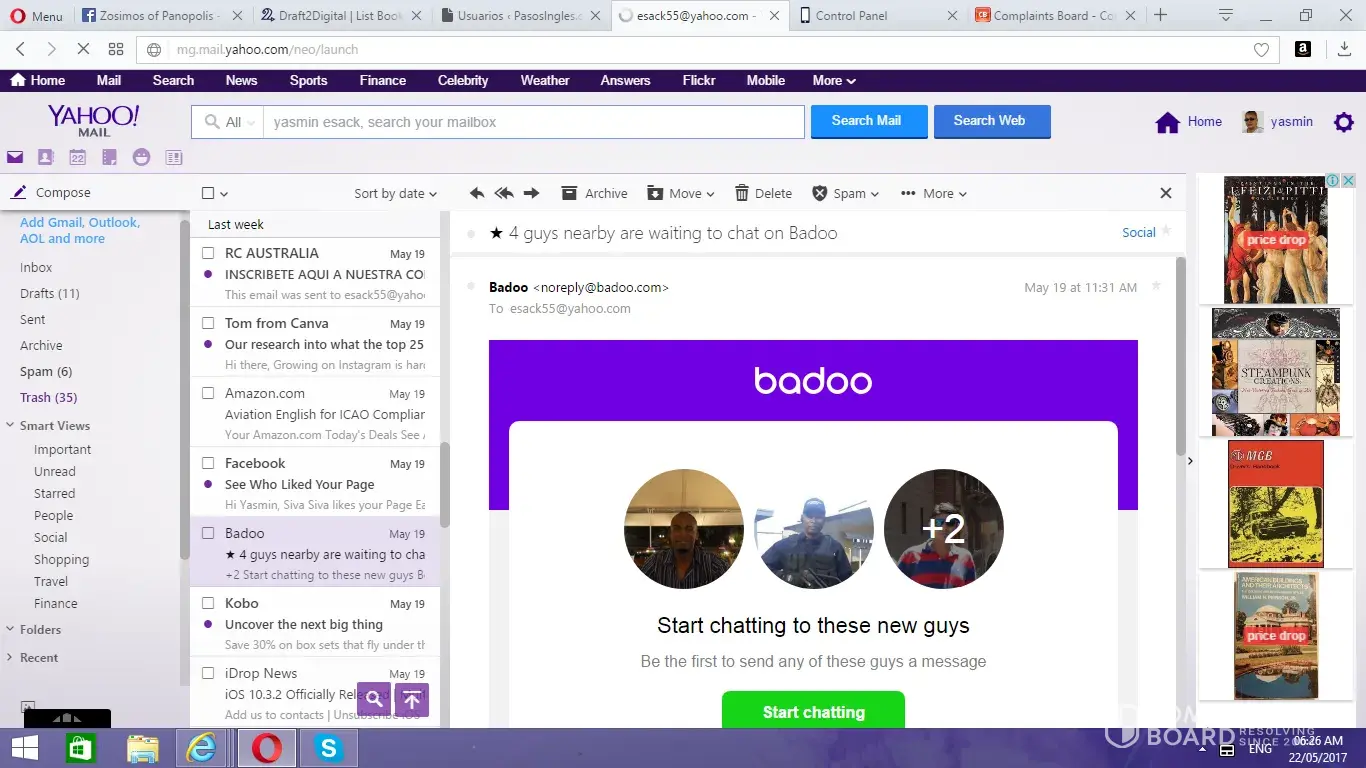Collapse the Smart Views section
Screen dimensions: 1366x768
[10, 426]
